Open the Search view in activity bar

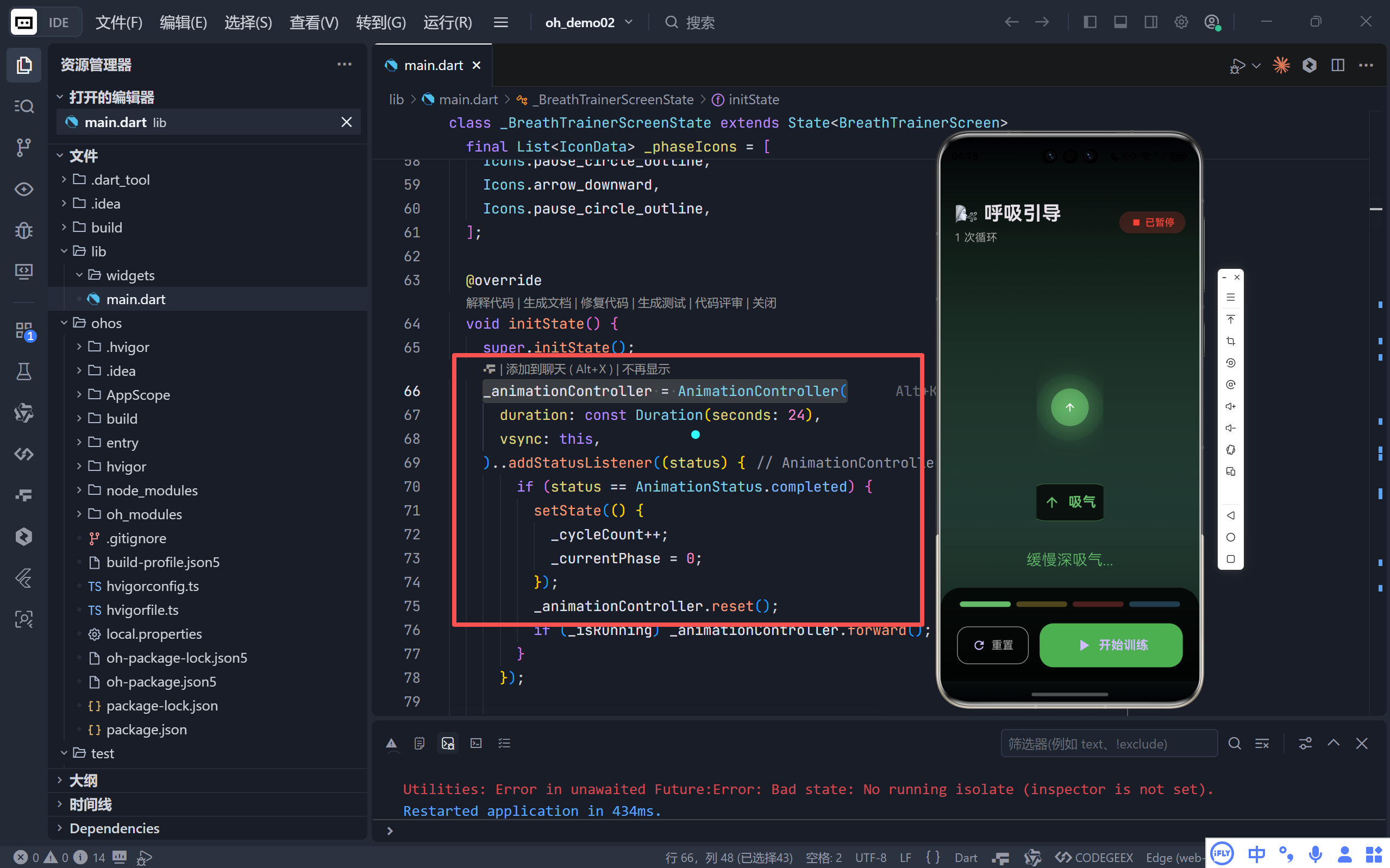coord(23,106)
